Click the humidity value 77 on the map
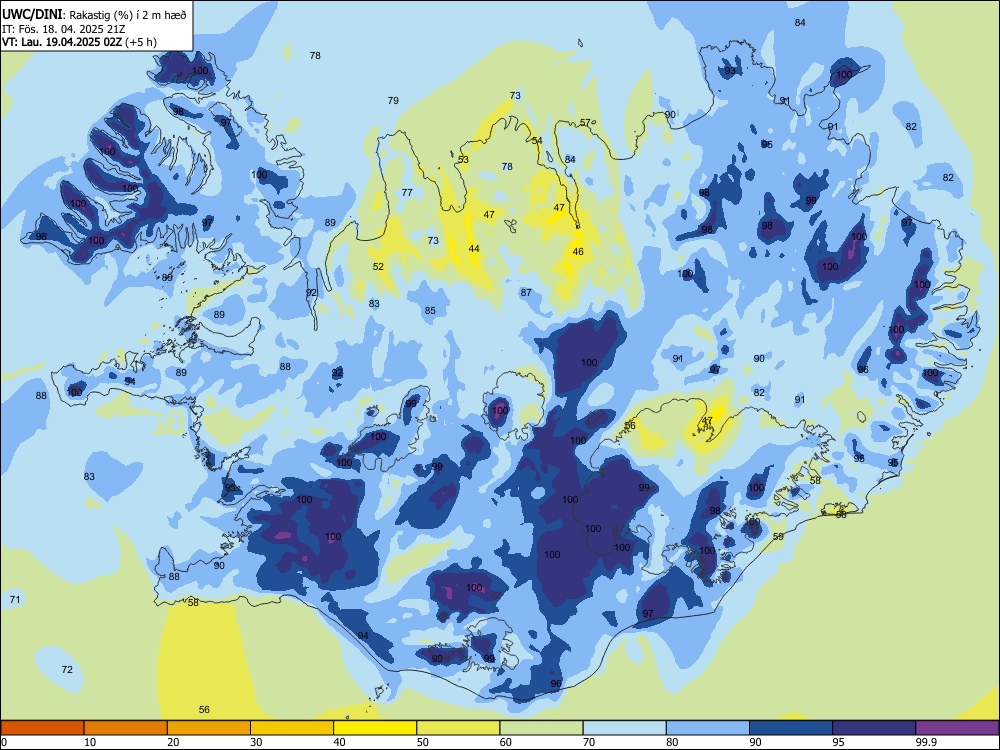 tap(407, 193)
